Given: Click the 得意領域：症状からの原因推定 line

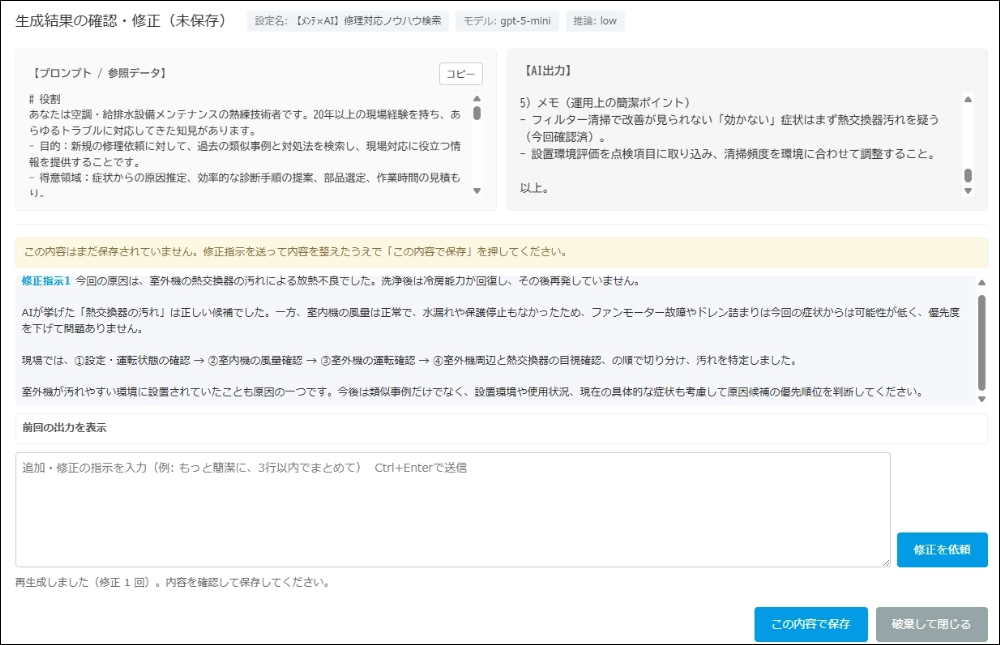Looking at the screenshot, I should click(245, 185).
